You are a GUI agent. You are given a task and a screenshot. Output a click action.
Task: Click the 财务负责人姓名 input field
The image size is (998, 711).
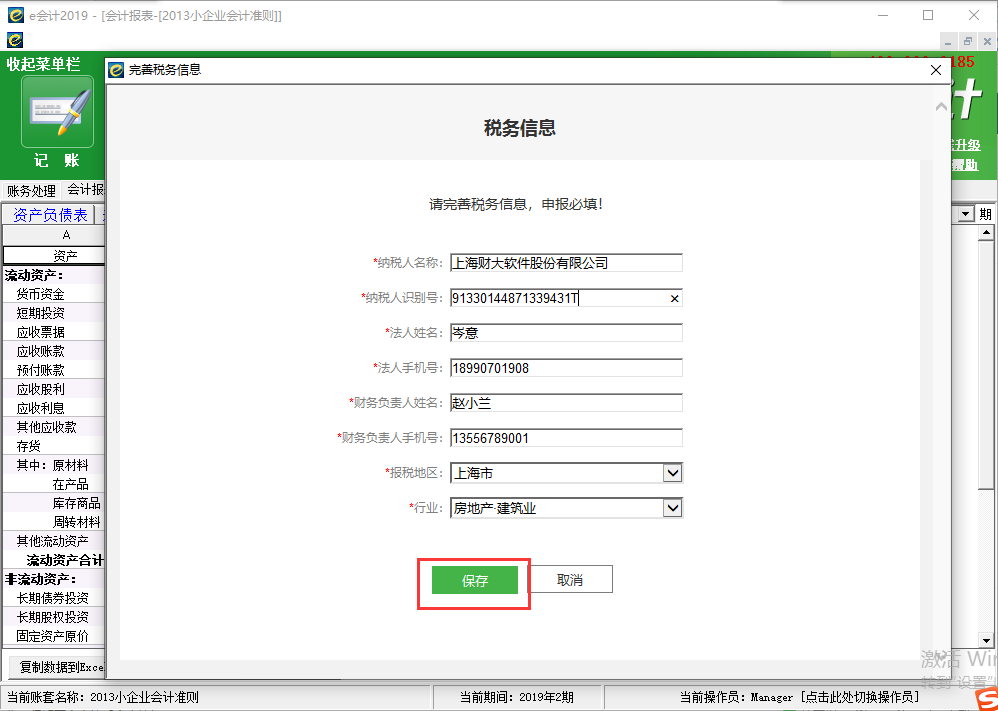pos(566,403)
